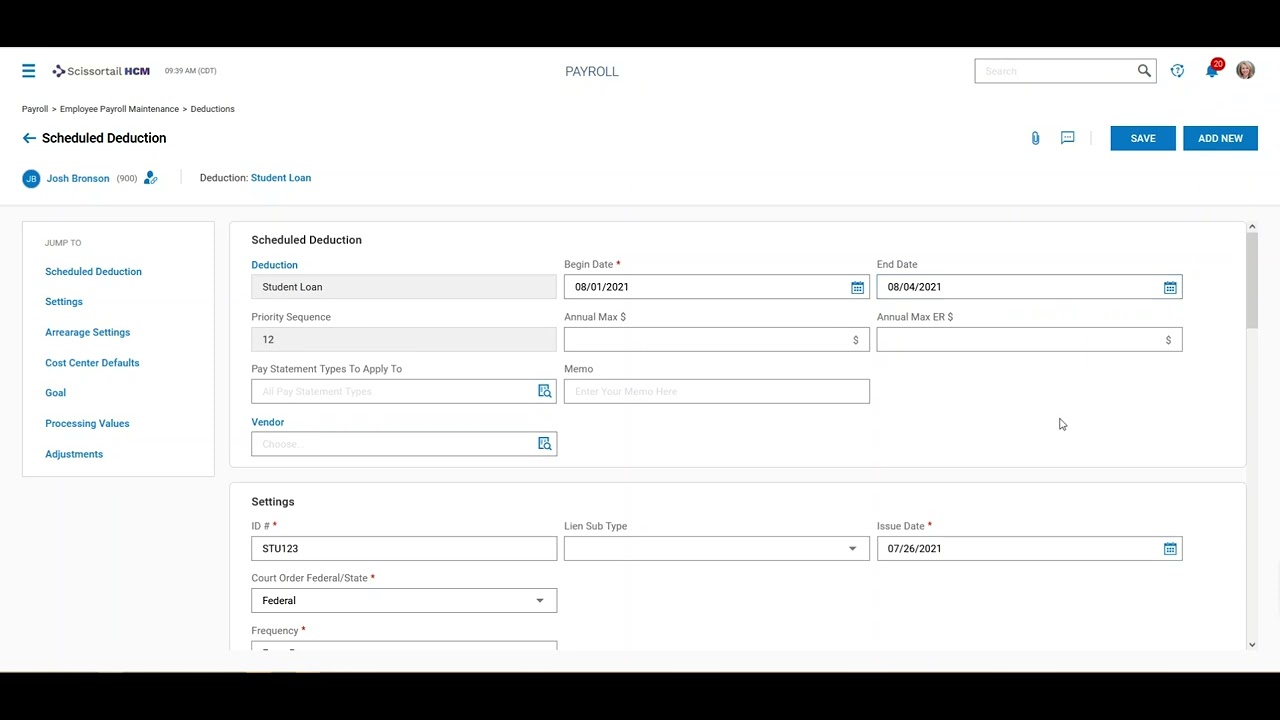The height and width of the screenshot is (720, 1280).
Task: Jump to Processing Values section
Action: click(x=87, y=423)
